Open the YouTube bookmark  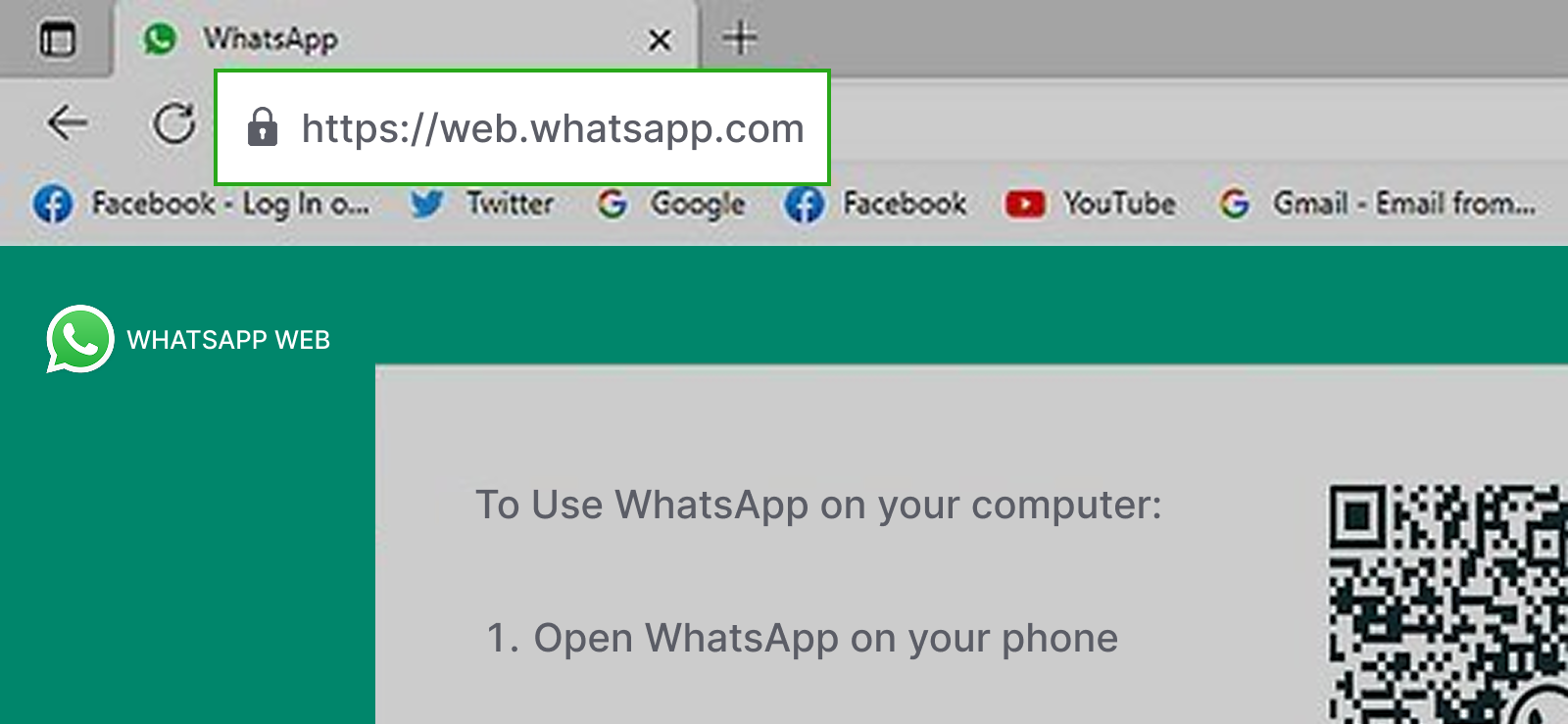tap(1091, 204)
